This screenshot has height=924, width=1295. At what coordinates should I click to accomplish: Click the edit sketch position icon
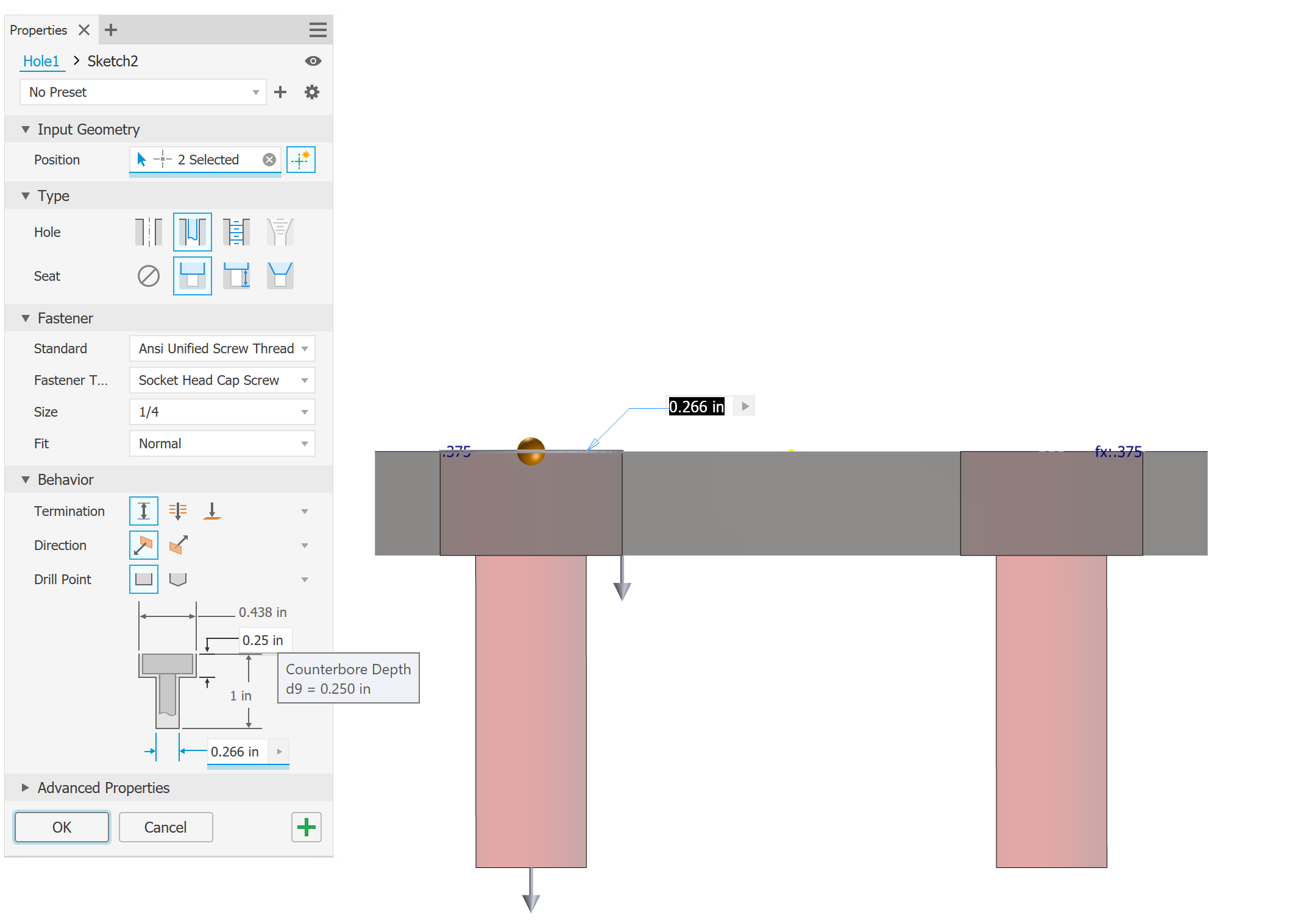click(x=301, y=160)
